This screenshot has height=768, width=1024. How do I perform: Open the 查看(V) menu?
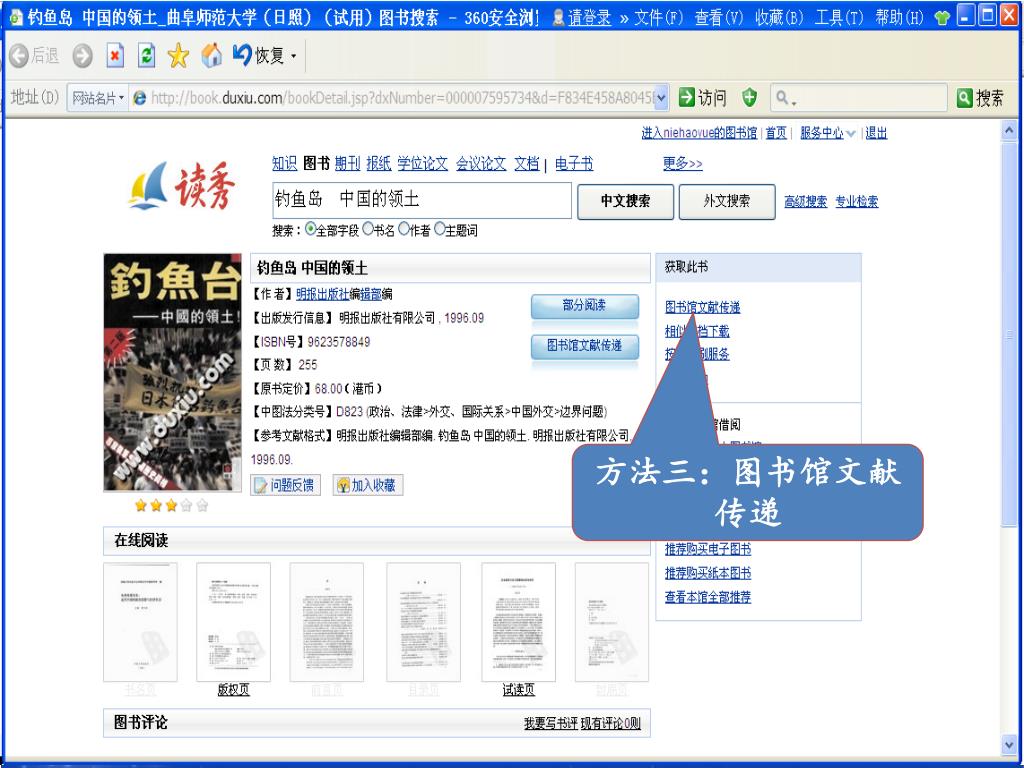(719, 18)
